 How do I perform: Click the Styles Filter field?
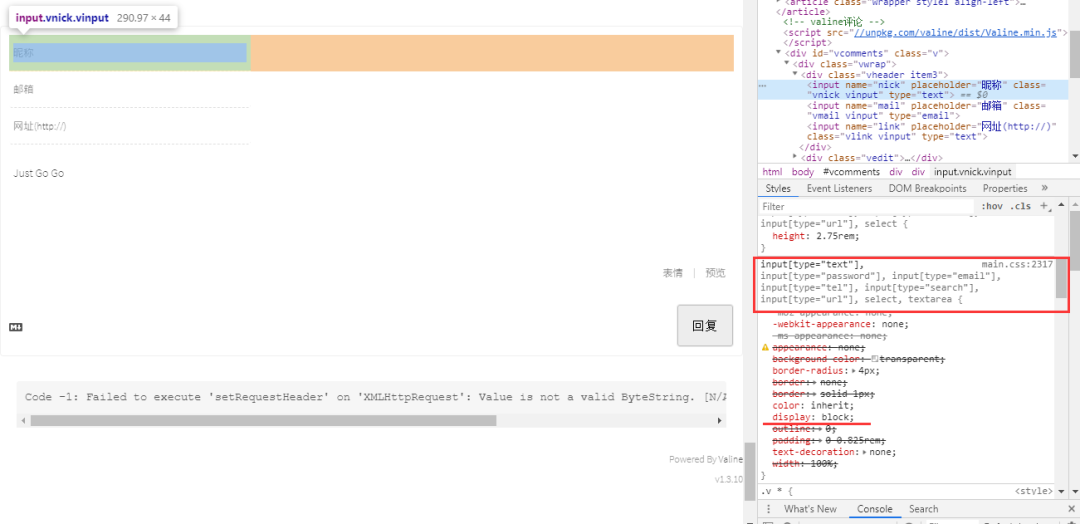pos(868,206)
